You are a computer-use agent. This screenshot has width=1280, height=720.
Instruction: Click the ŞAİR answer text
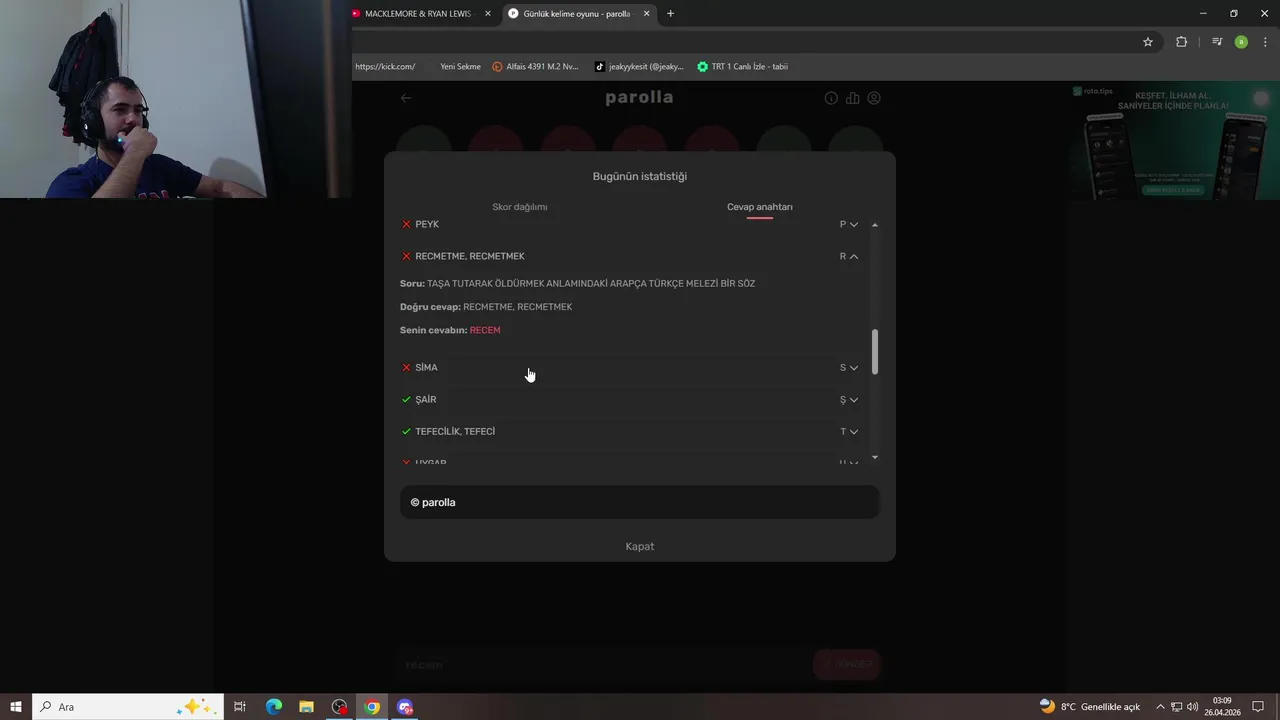pos(426,400)
